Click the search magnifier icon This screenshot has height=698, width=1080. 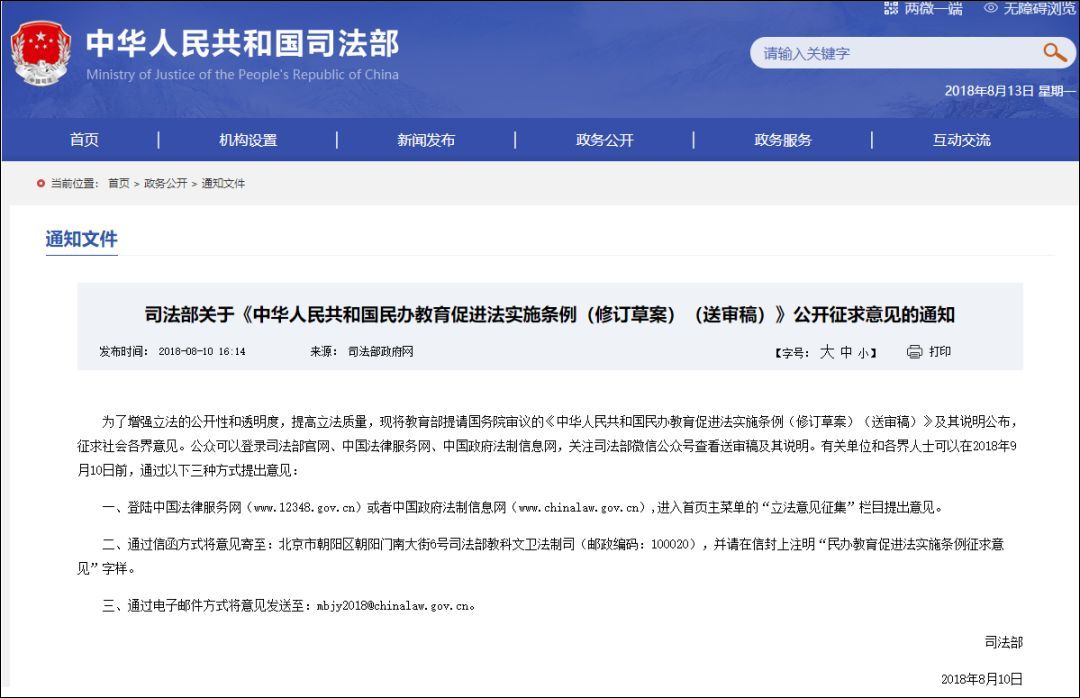click(x=1054, y=53)
